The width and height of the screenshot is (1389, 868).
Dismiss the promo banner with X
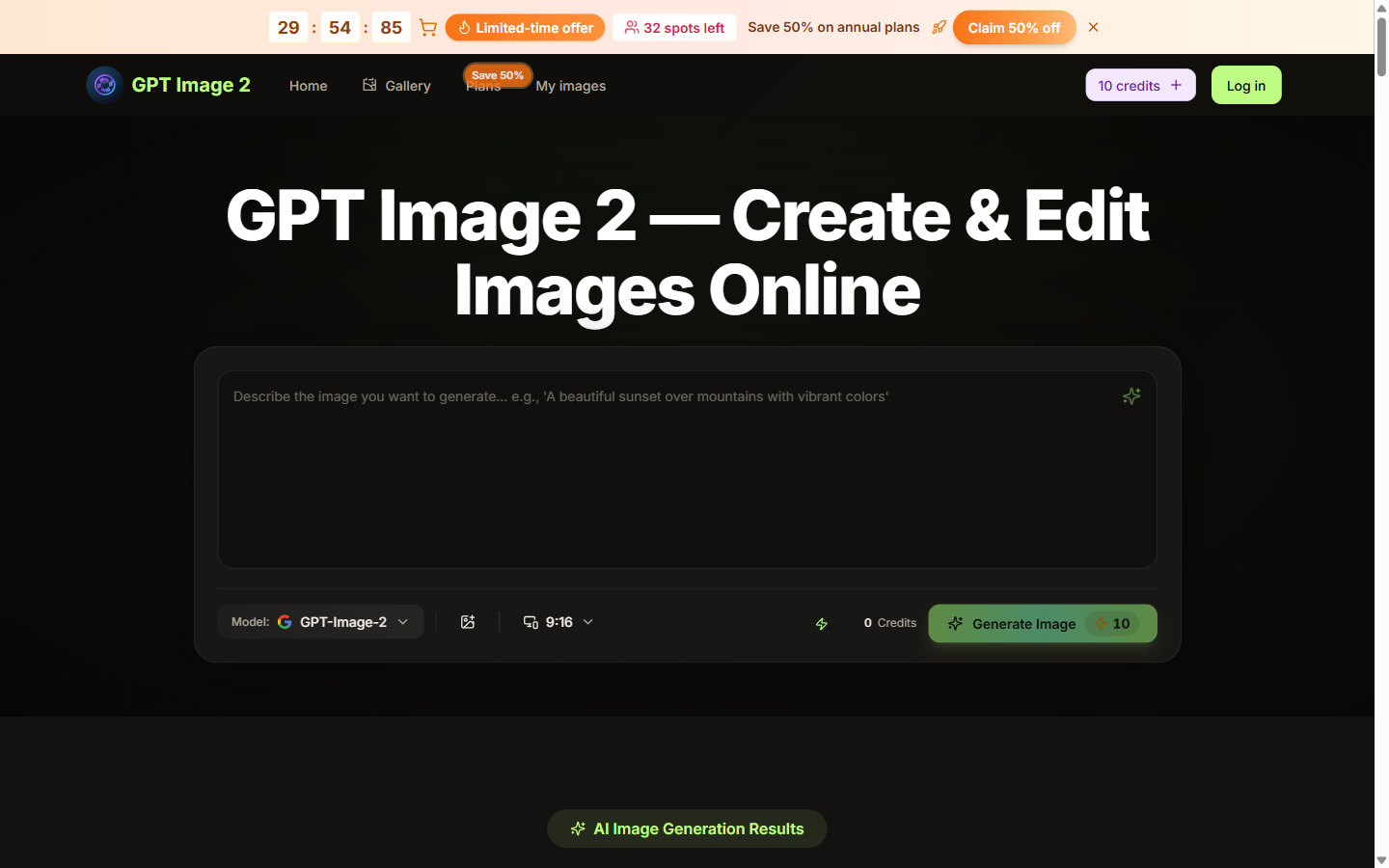1093,27
